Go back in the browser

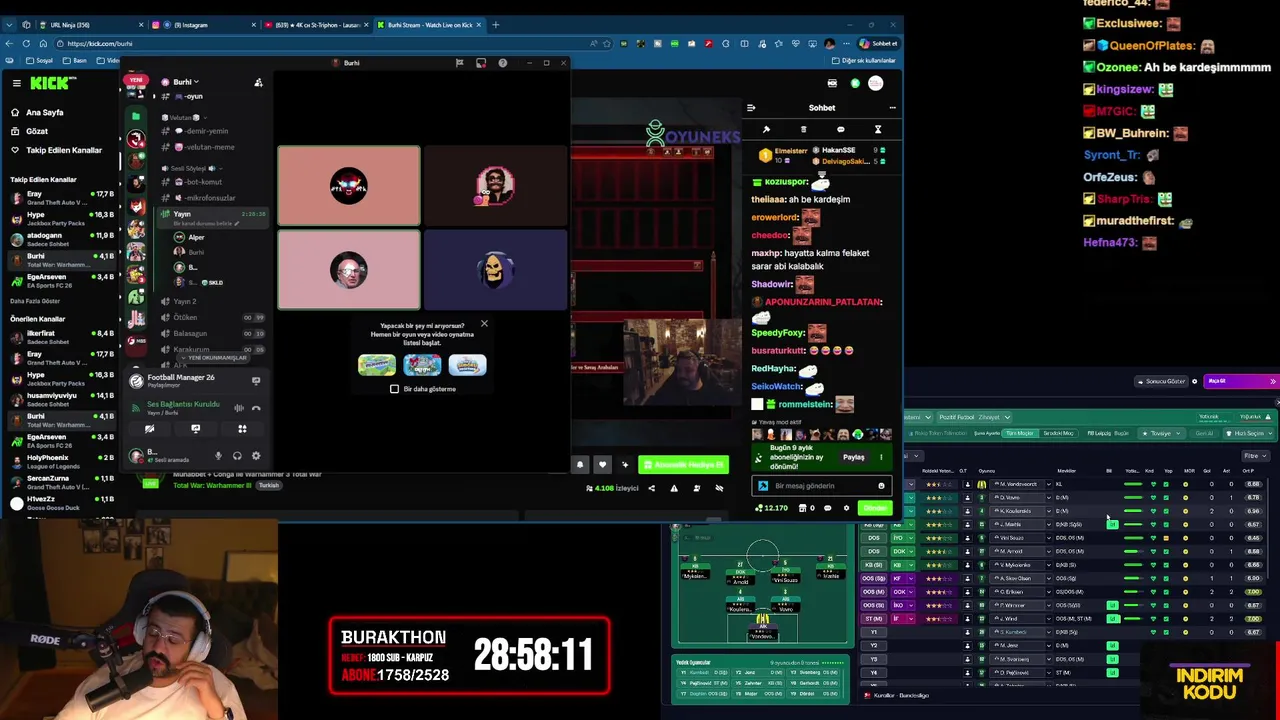click(9, 44)
